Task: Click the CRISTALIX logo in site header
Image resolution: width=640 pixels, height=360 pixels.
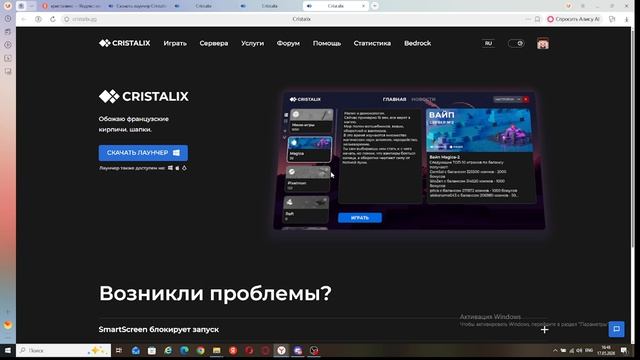Action: coord(124,43)
